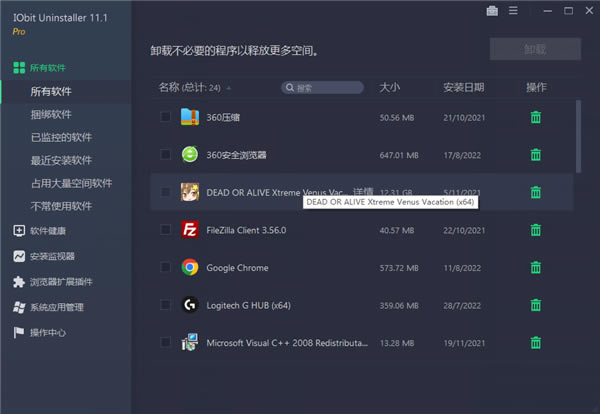Click the trash icon for Logitech G HUB
The image size is (600, 414).
click(x=536, y=305)
